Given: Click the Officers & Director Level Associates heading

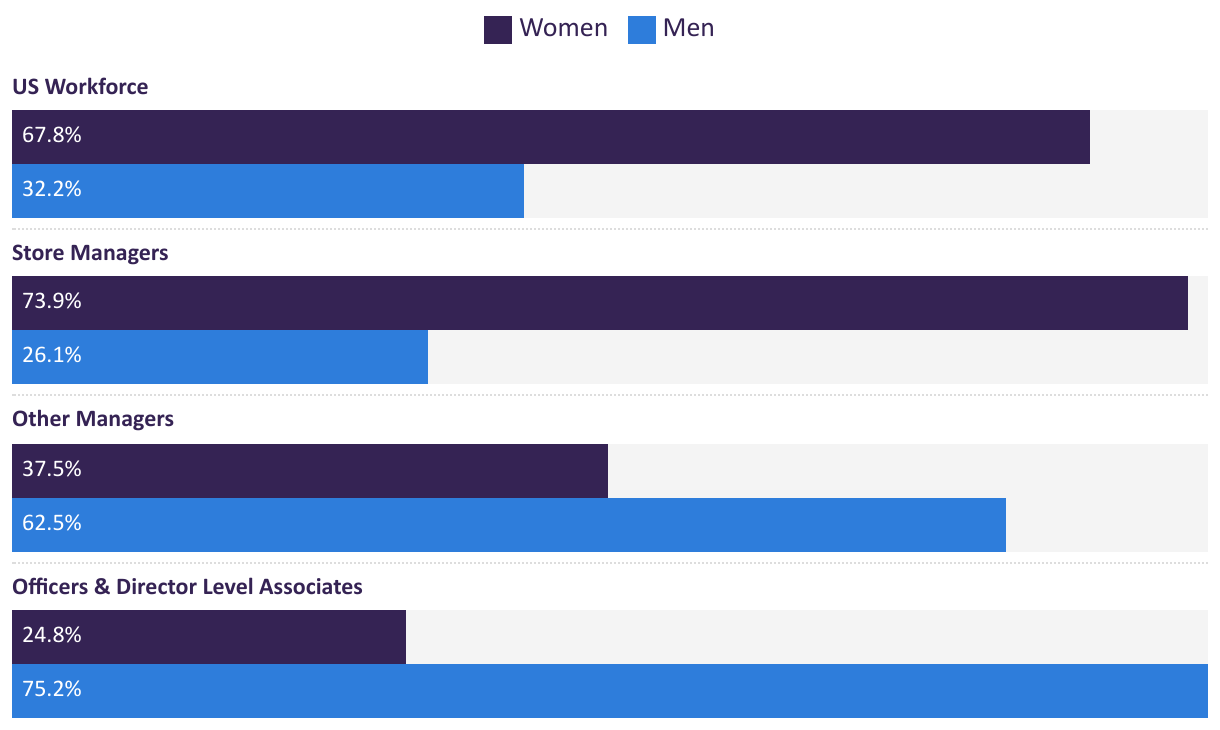Looking at the screenshot, I should coord(187,587).
